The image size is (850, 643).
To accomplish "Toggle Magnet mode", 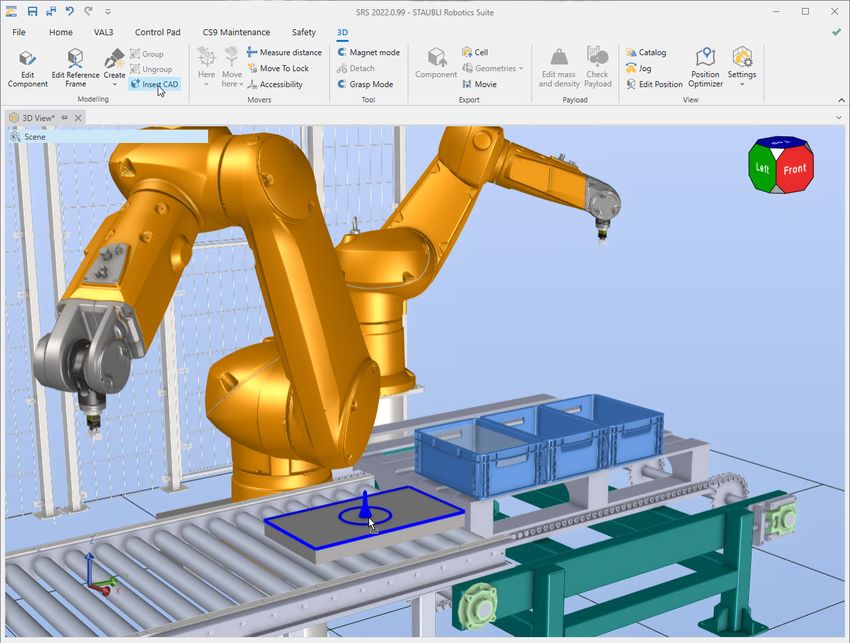I will coord(369,53).
